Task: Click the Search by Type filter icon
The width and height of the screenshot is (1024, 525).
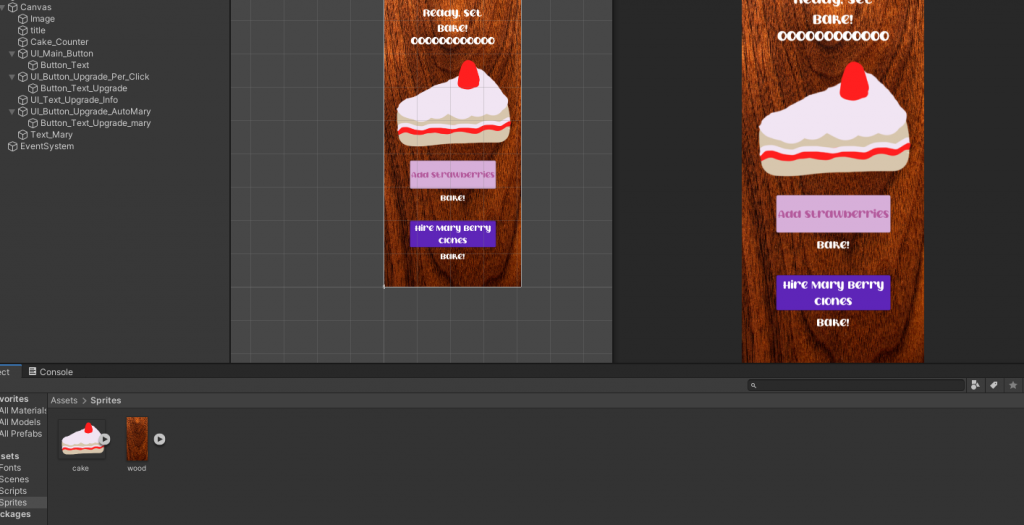Action: (975, 385)
